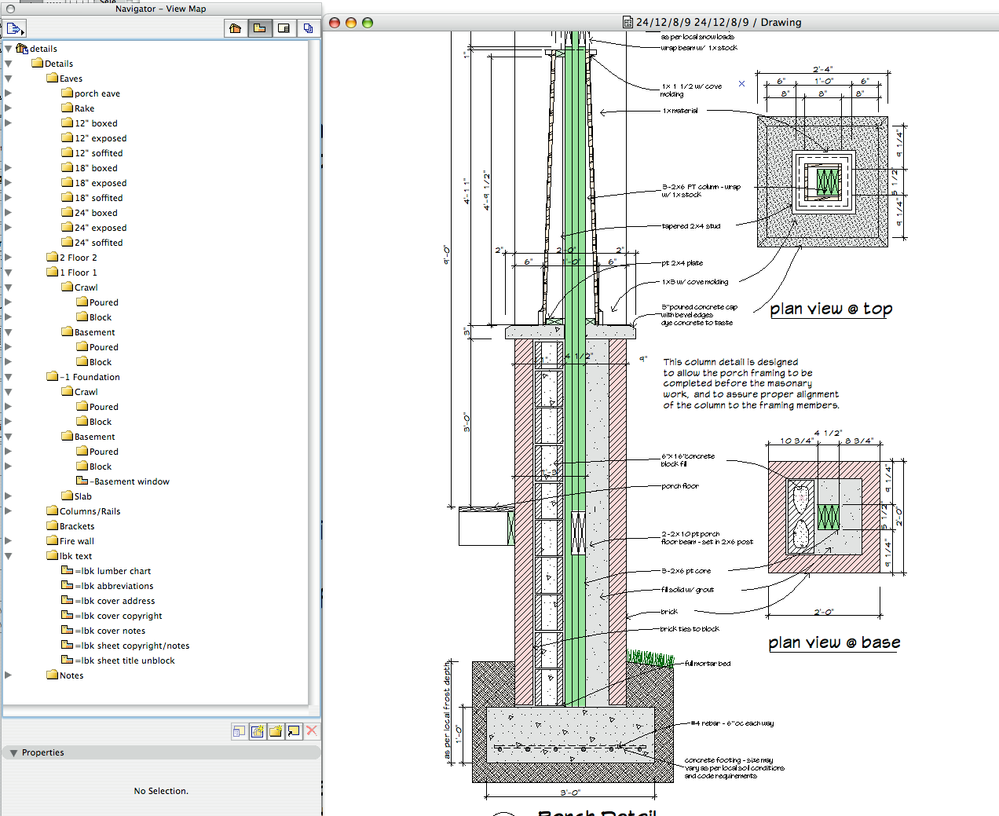999x816 pixels.
Task: Switch Navigator to Project Map
Action: pyautogui.click(x=236, y=29)
